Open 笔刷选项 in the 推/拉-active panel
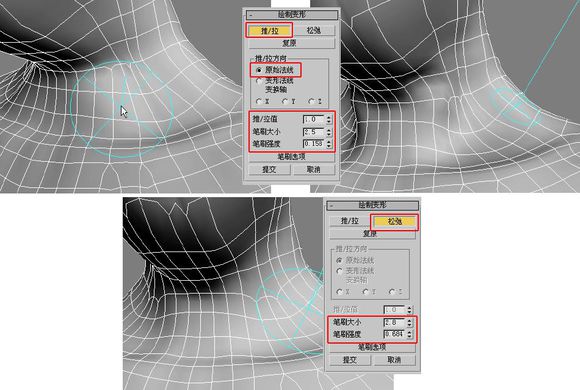Image resolution: width=580 pixels, height=390 pixels. click(291, 157)
